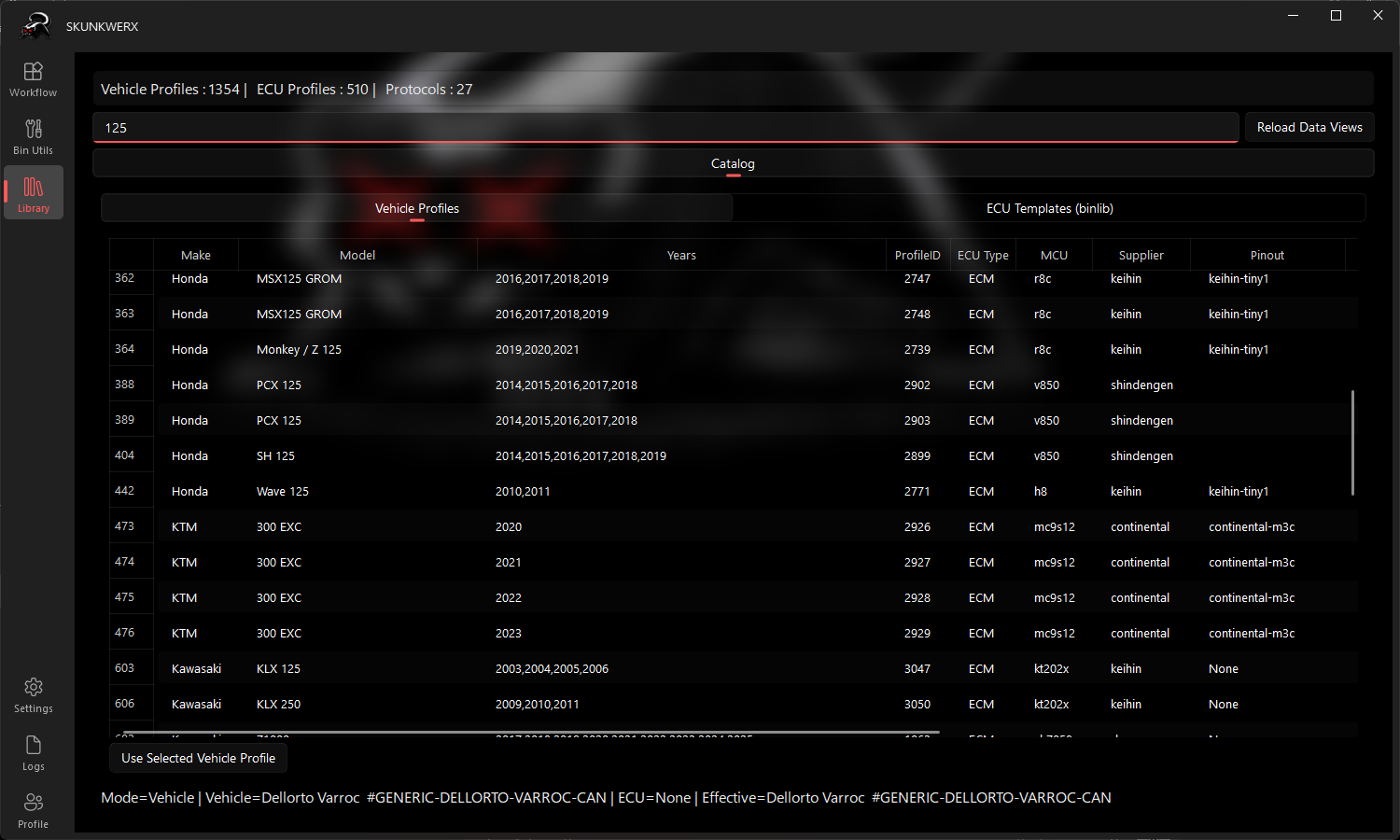Select the Library sidebar icon
The width and height of the screenshot is (1400, 840).
click(34, 193)
